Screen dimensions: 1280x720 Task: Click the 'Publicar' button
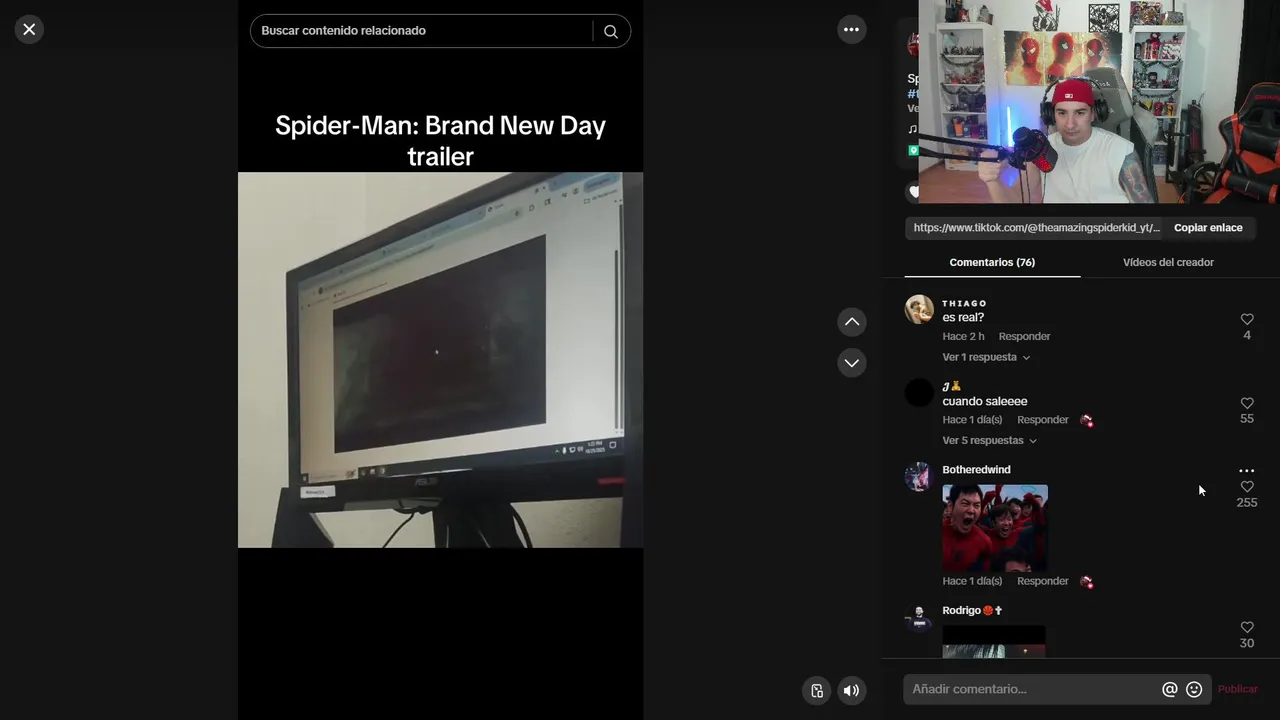(x=1238, y=689)
